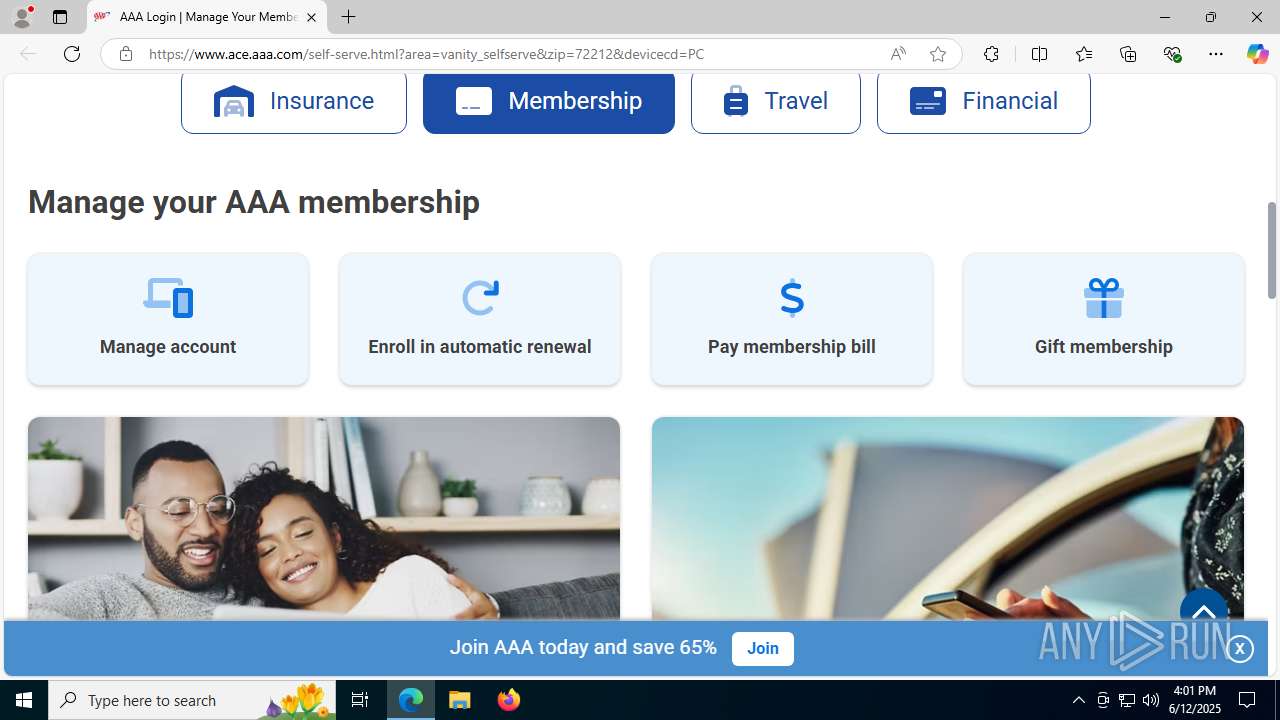This screenshot has width=1280, height=720.
Task: Enable Split screen view
Action: coord(1039,54)
